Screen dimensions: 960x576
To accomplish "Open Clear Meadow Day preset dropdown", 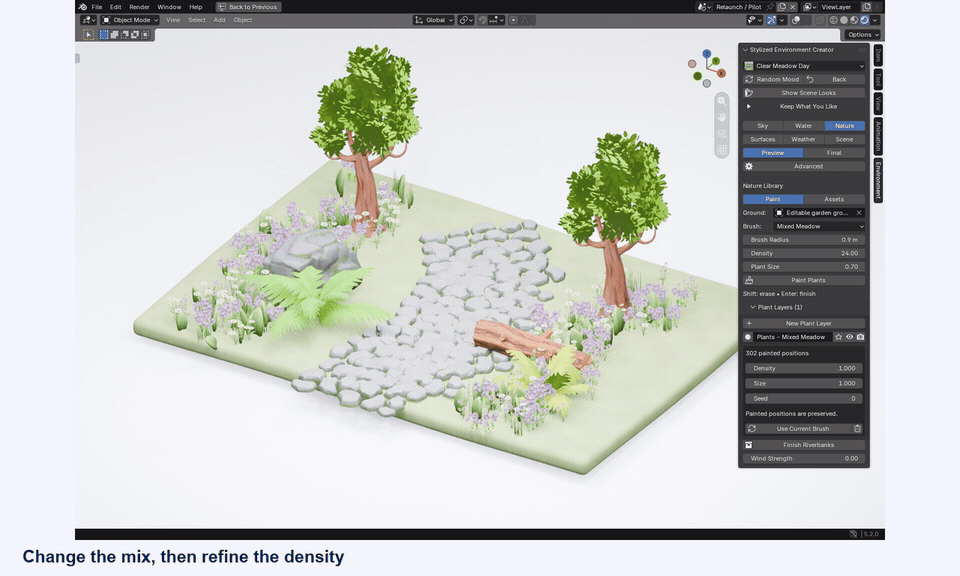I will click(x=804, y=66).
